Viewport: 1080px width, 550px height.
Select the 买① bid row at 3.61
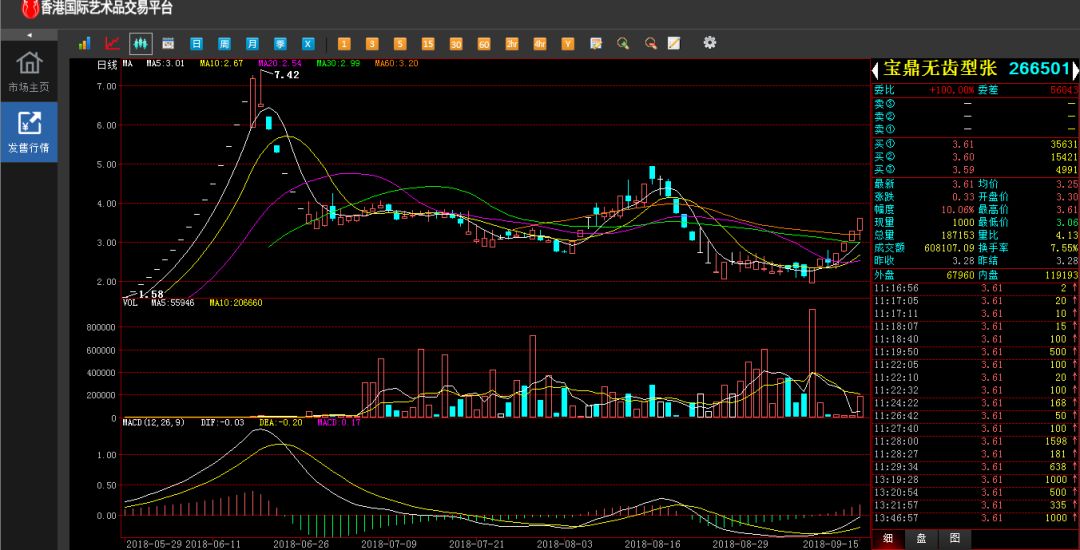point(975,144)
